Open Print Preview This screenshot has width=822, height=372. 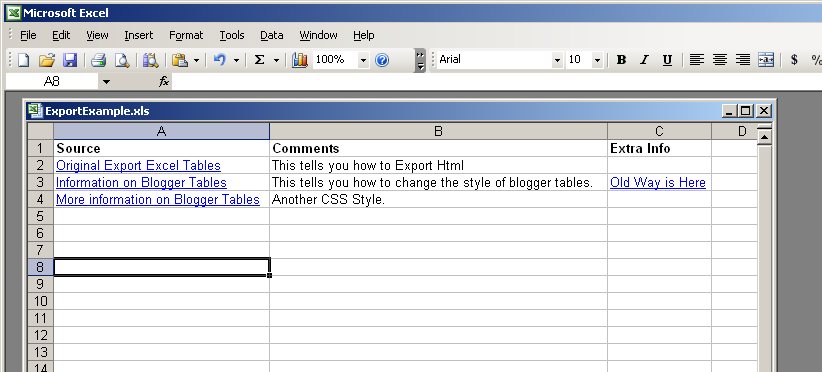[122, 60]
